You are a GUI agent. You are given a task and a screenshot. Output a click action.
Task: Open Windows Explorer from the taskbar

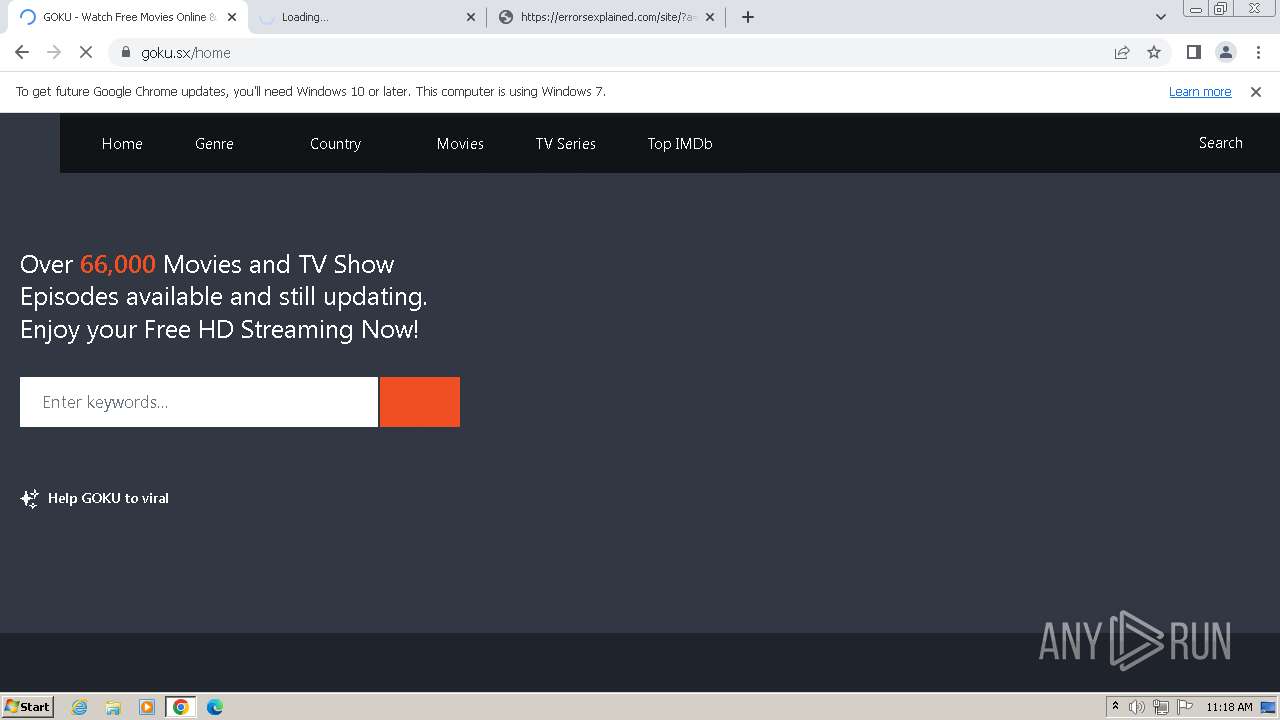point(113,707)
